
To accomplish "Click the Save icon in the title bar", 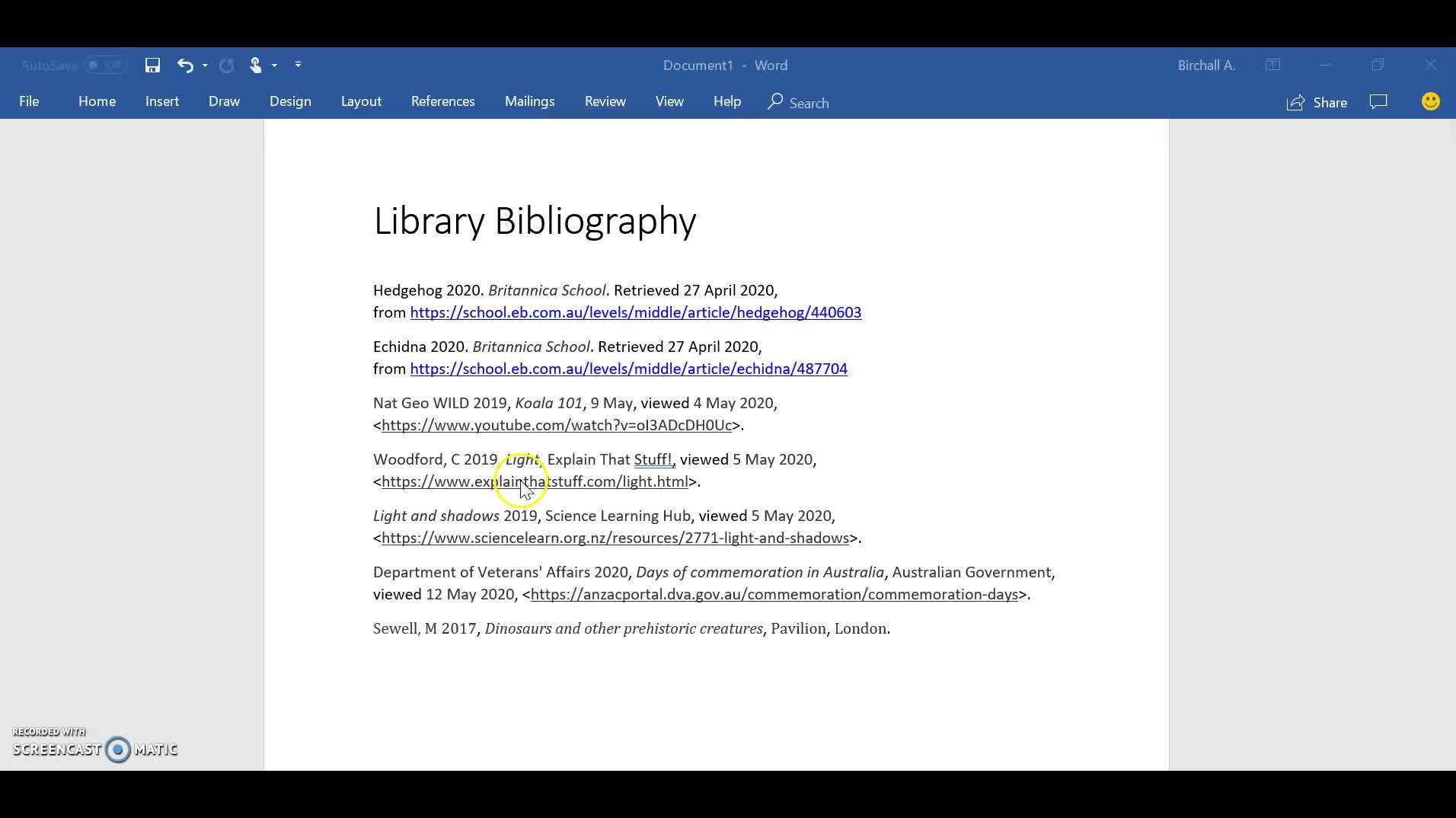I will tap(152, 66).
